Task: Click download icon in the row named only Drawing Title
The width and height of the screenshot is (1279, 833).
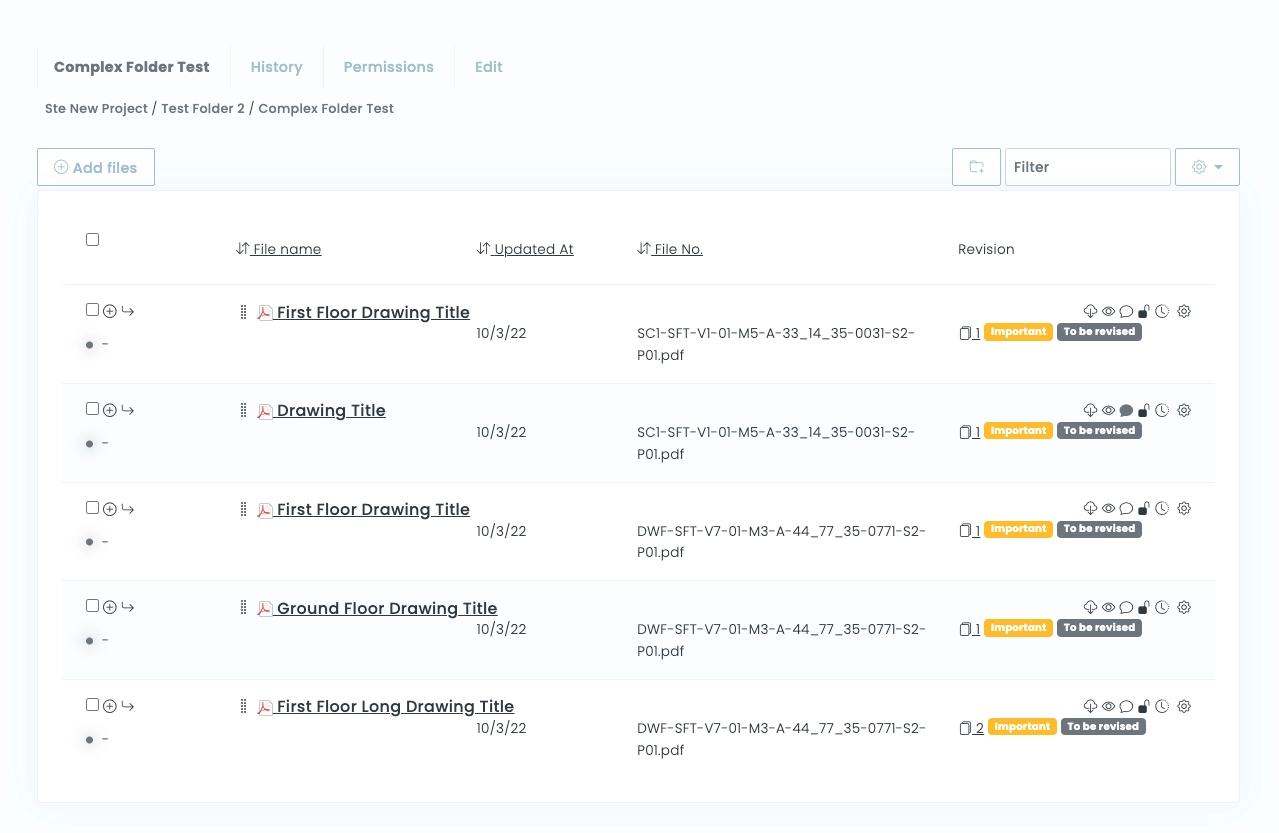Action: [1091, 411]
